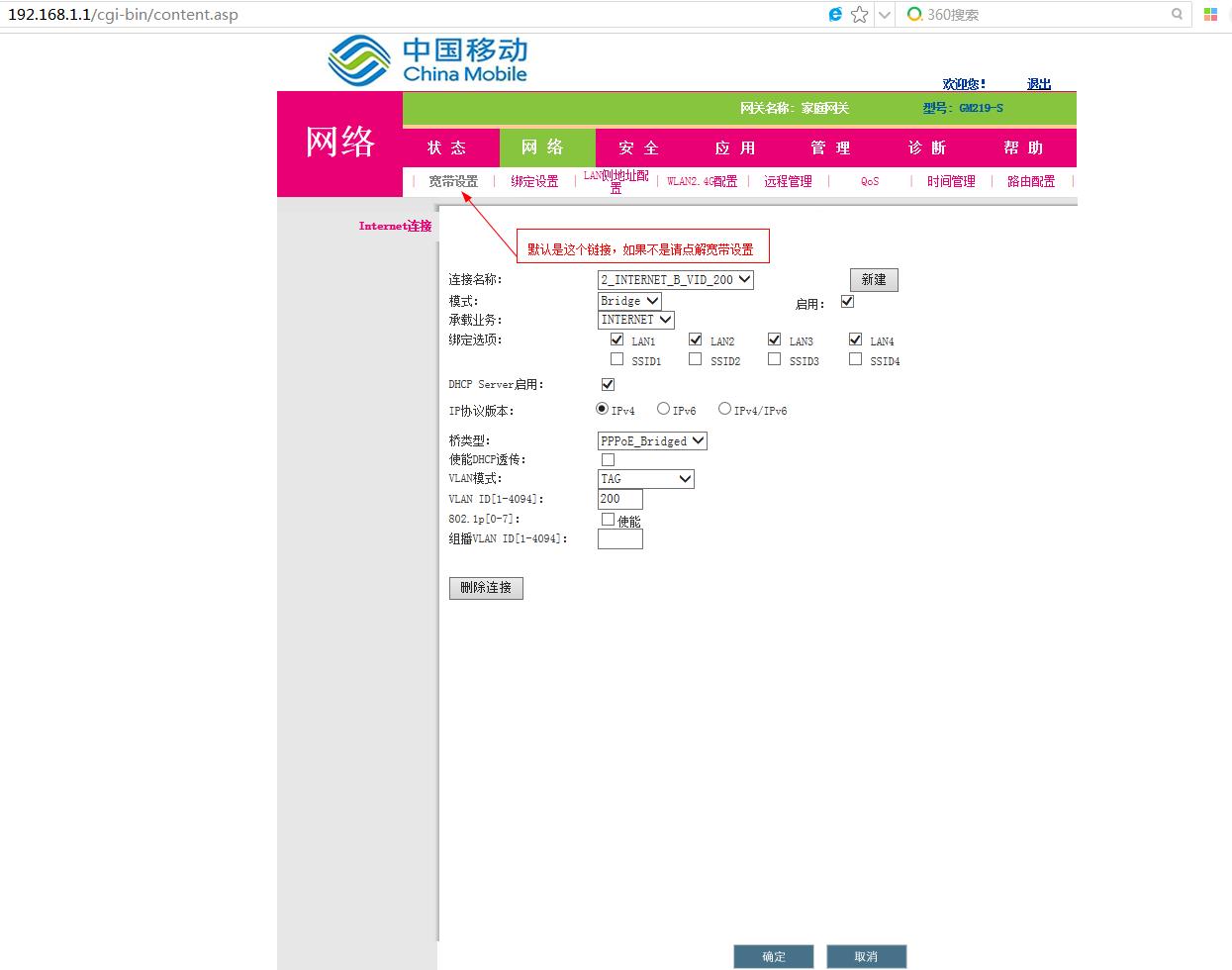Click the 新建 button

click(x=873, y=279)
